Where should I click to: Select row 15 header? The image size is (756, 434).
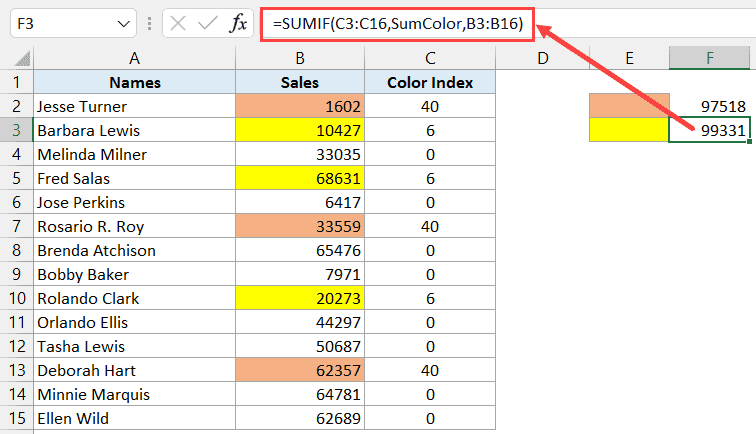coord(16,418)
